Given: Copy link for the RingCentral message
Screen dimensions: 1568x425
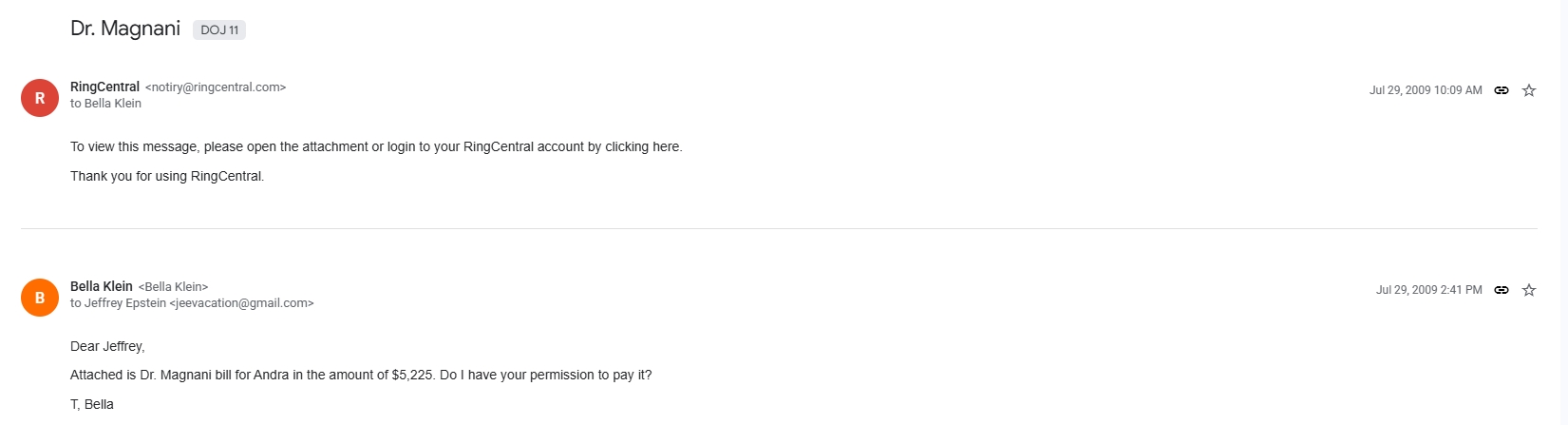Looking at the screenshot, I should pyautogui.click(x=1502, y=90).
